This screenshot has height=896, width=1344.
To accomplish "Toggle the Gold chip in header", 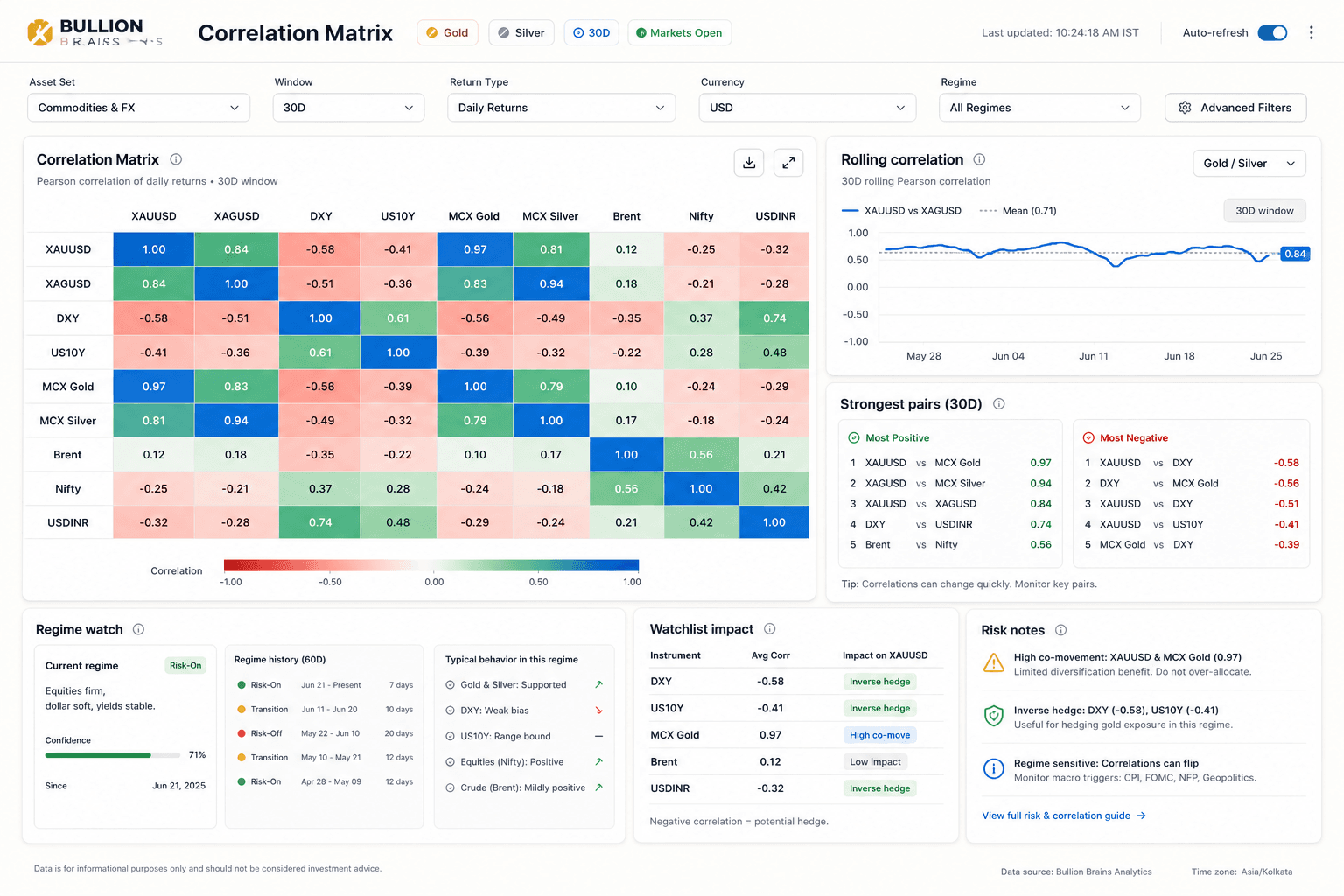I will coord(448,32).
